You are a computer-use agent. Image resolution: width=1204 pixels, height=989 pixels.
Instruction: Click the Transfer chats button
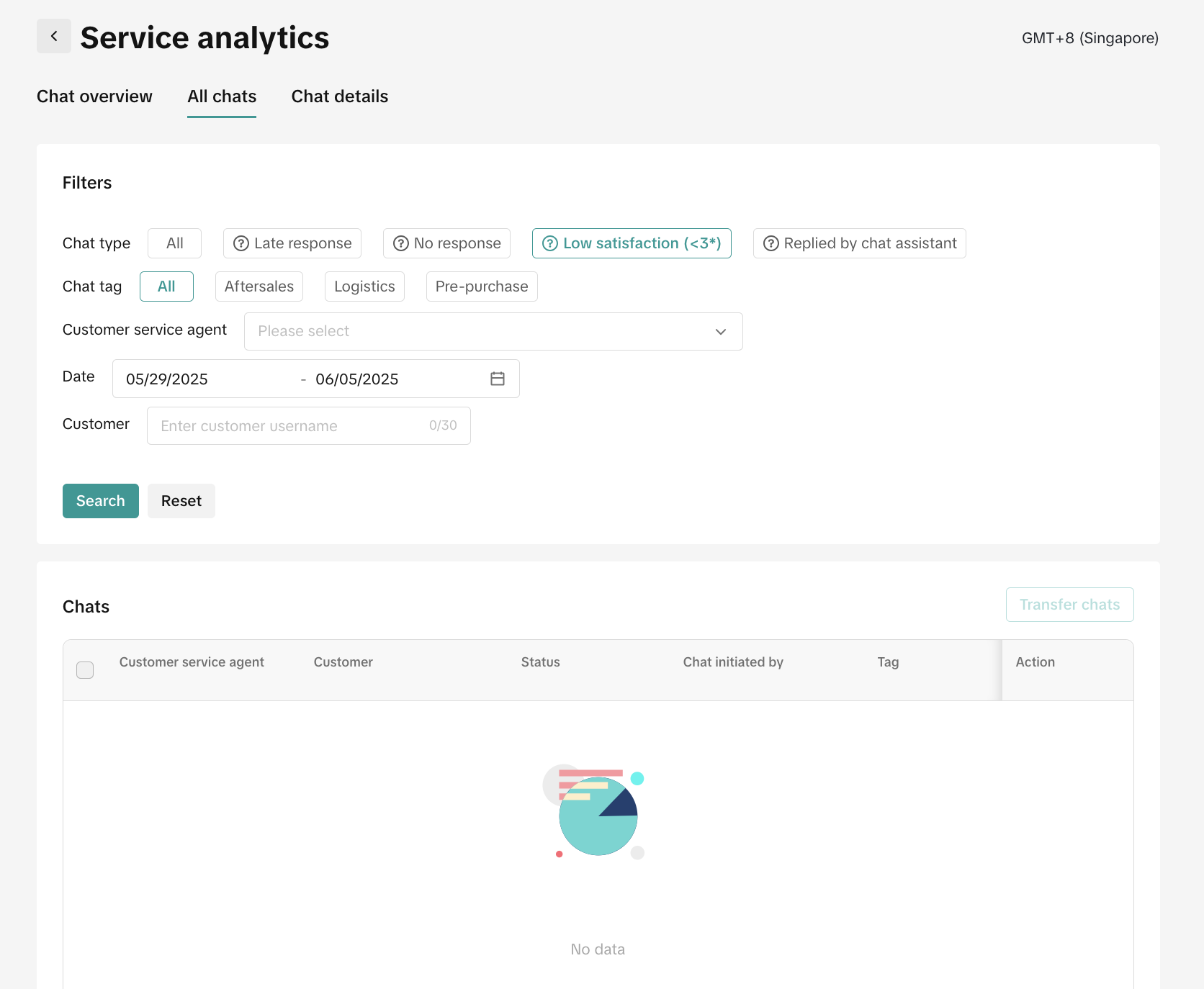coord(1069,605)
